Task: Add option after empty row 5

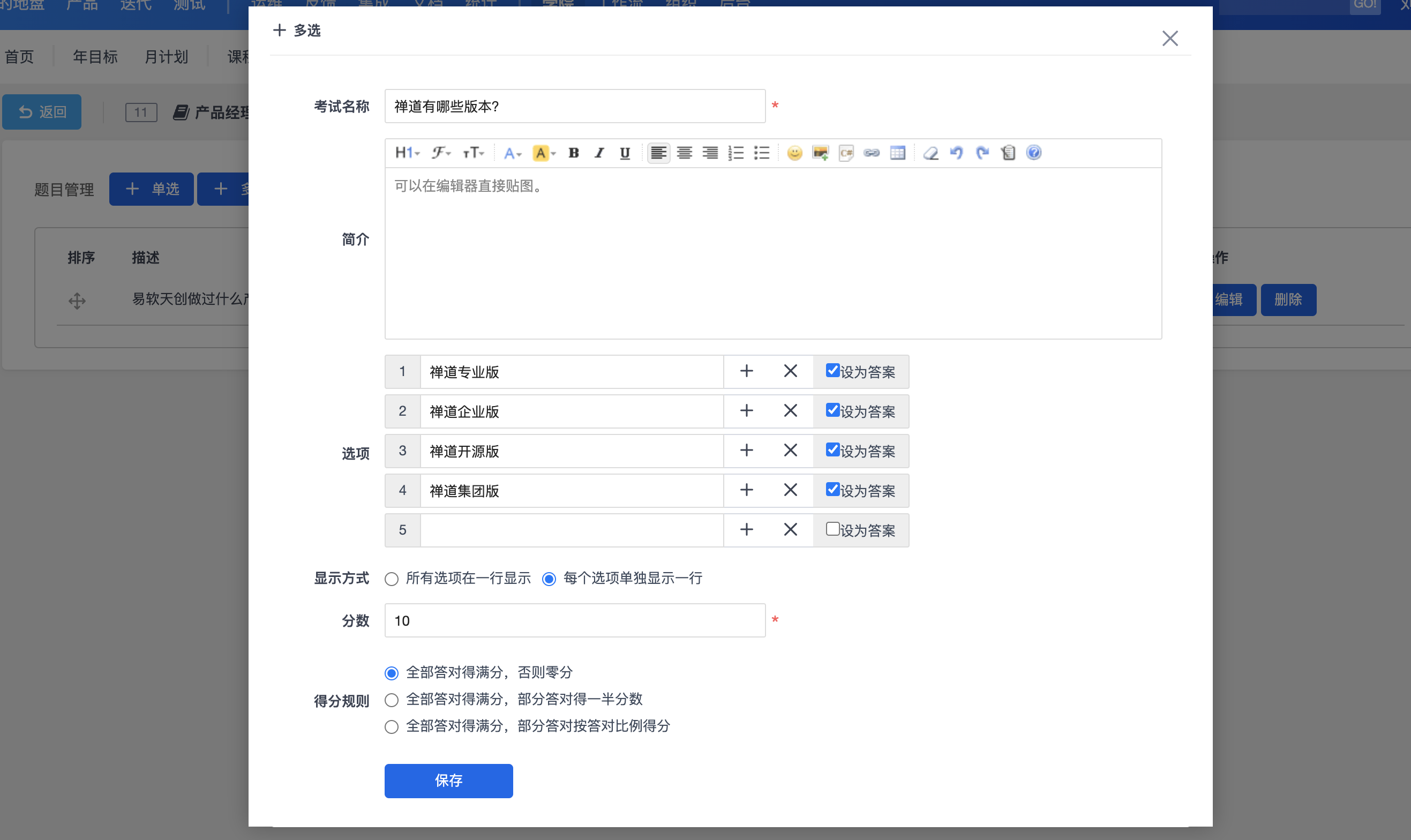Action: (x=747, y=530)
